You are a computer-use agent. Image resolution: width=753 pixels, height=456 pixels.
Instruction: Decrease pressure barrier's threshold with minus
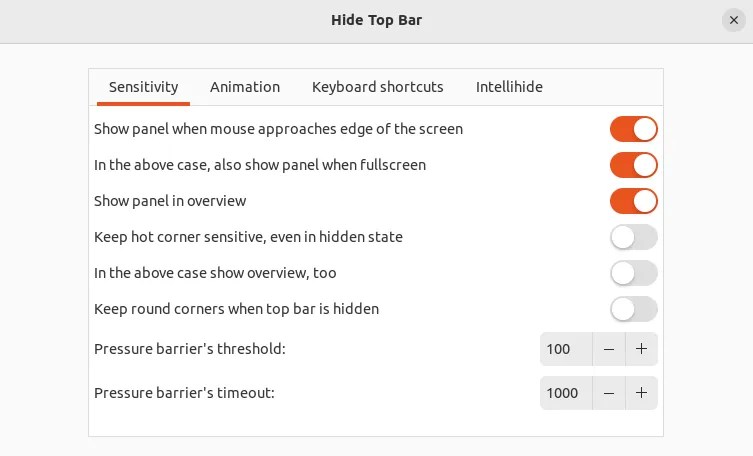tap(609, 349)
